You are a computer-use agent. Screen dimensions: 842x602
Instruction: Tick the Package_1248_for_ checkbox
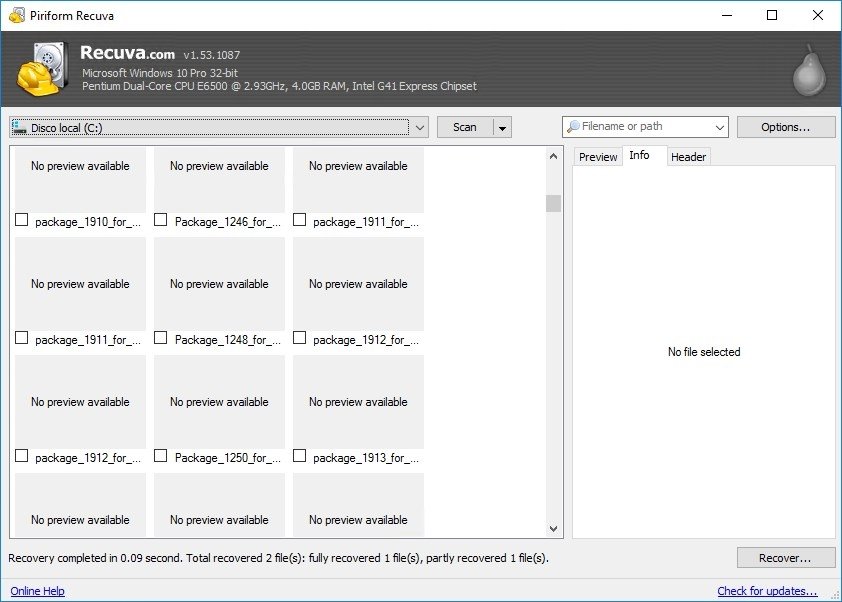tap(160, 338)
